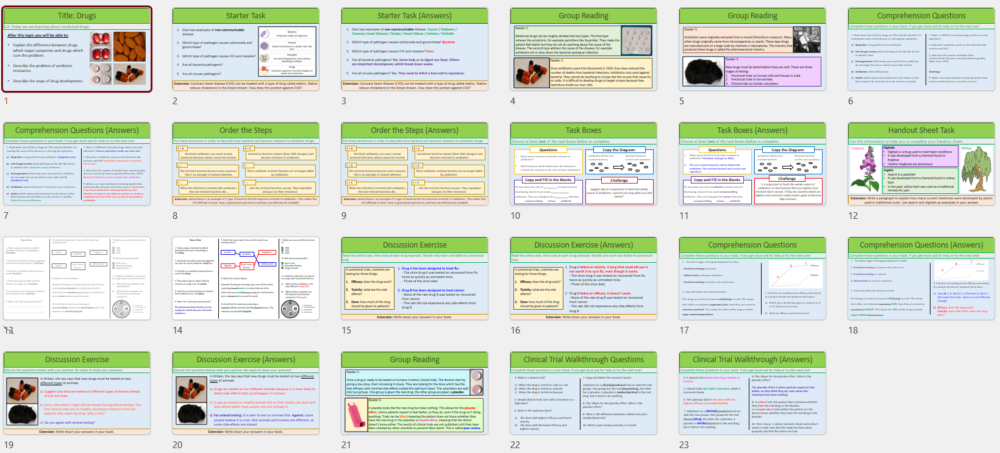Select slide 13 blank handout worksheet thumbnail
This screenshot has height=453, width=1000.
tap(77, 278)
